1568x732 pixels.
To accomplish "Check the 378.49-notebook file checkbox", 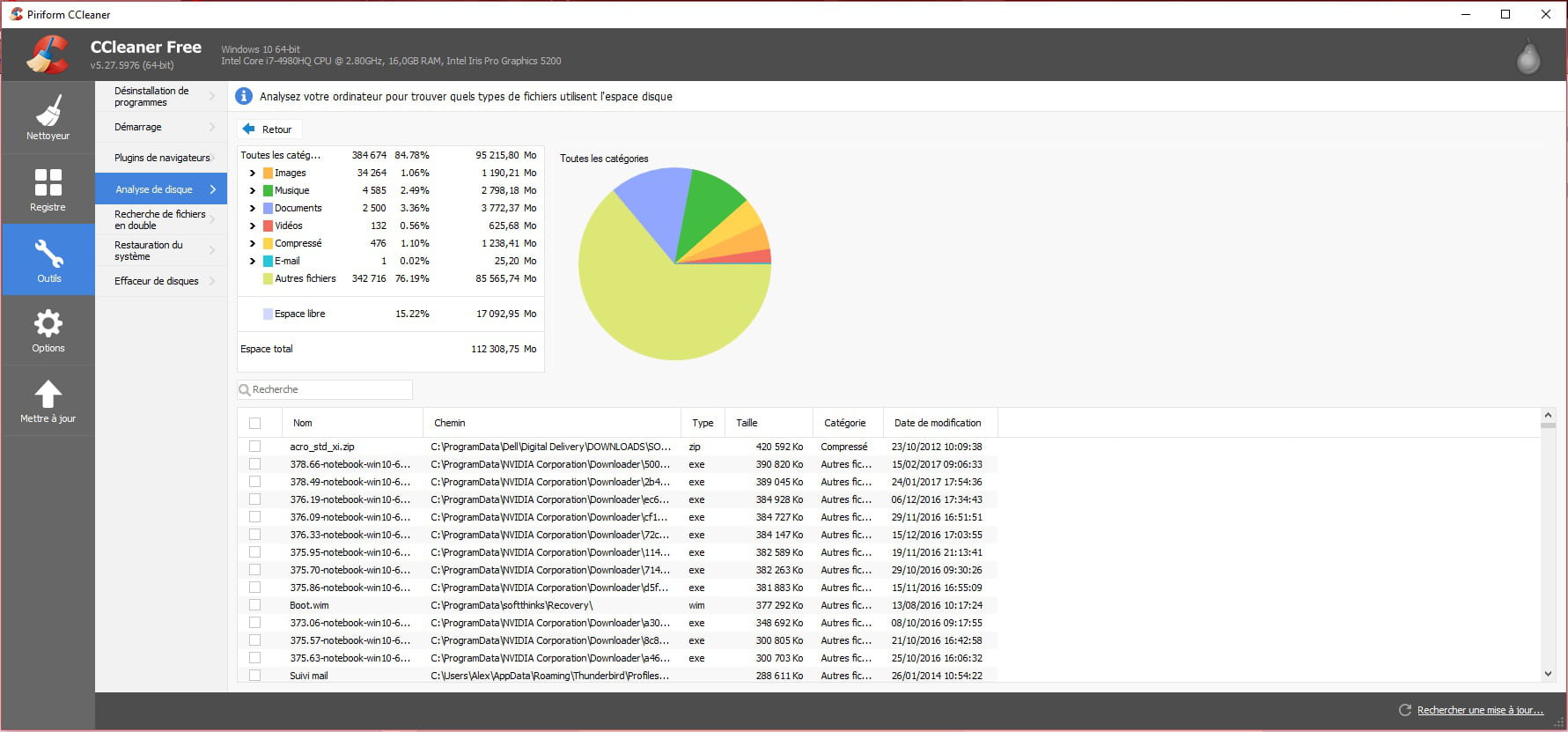I will click(x=254, y=482).
